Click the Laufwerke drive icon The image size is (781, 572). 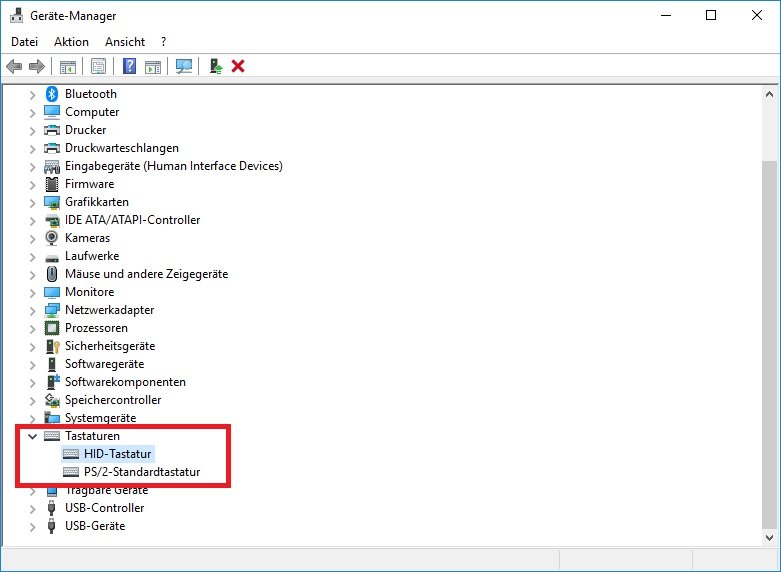click(x=52, y=258)
